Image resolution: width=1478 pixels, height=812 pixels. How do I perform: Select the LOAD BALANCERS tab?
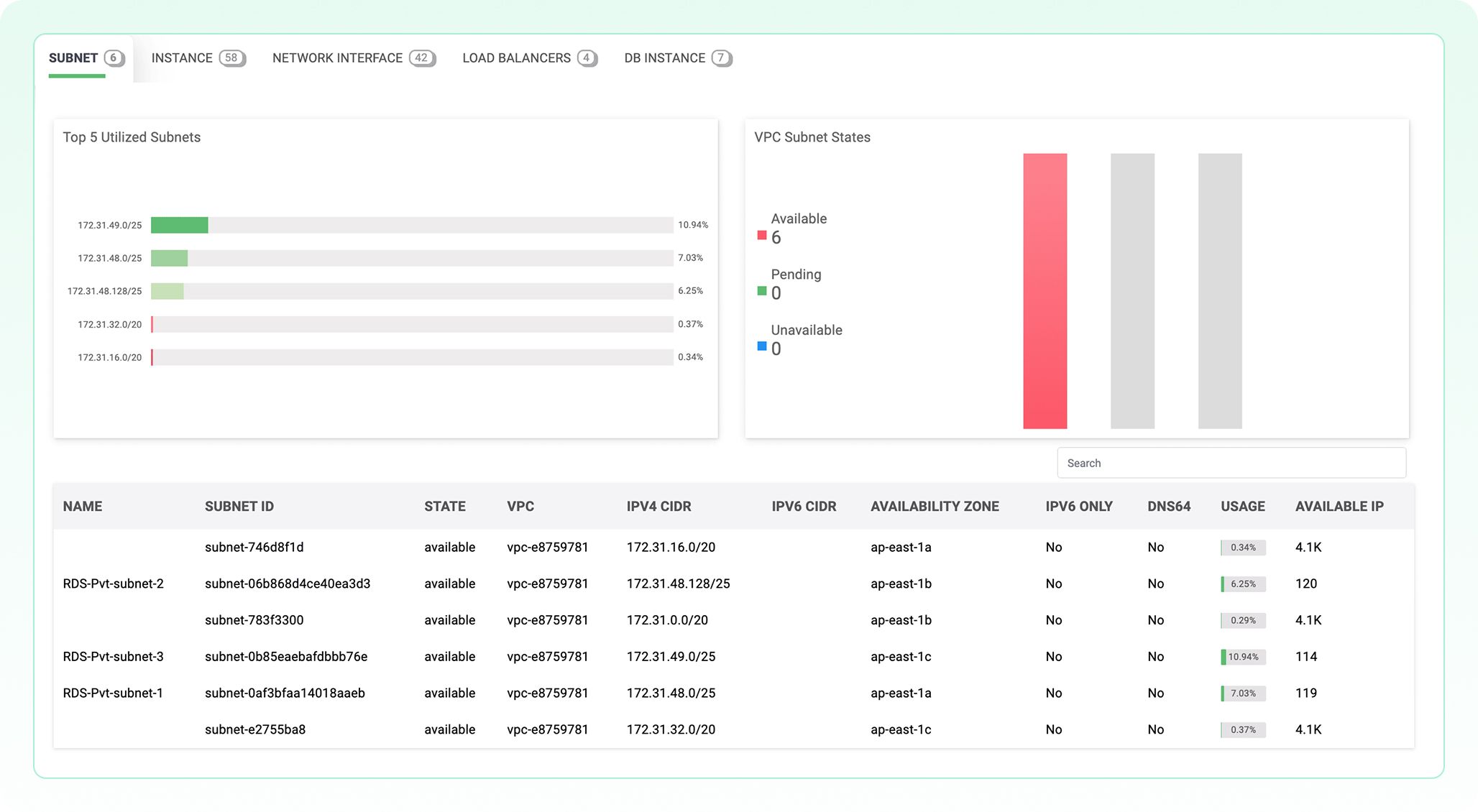tap(516, 58)
